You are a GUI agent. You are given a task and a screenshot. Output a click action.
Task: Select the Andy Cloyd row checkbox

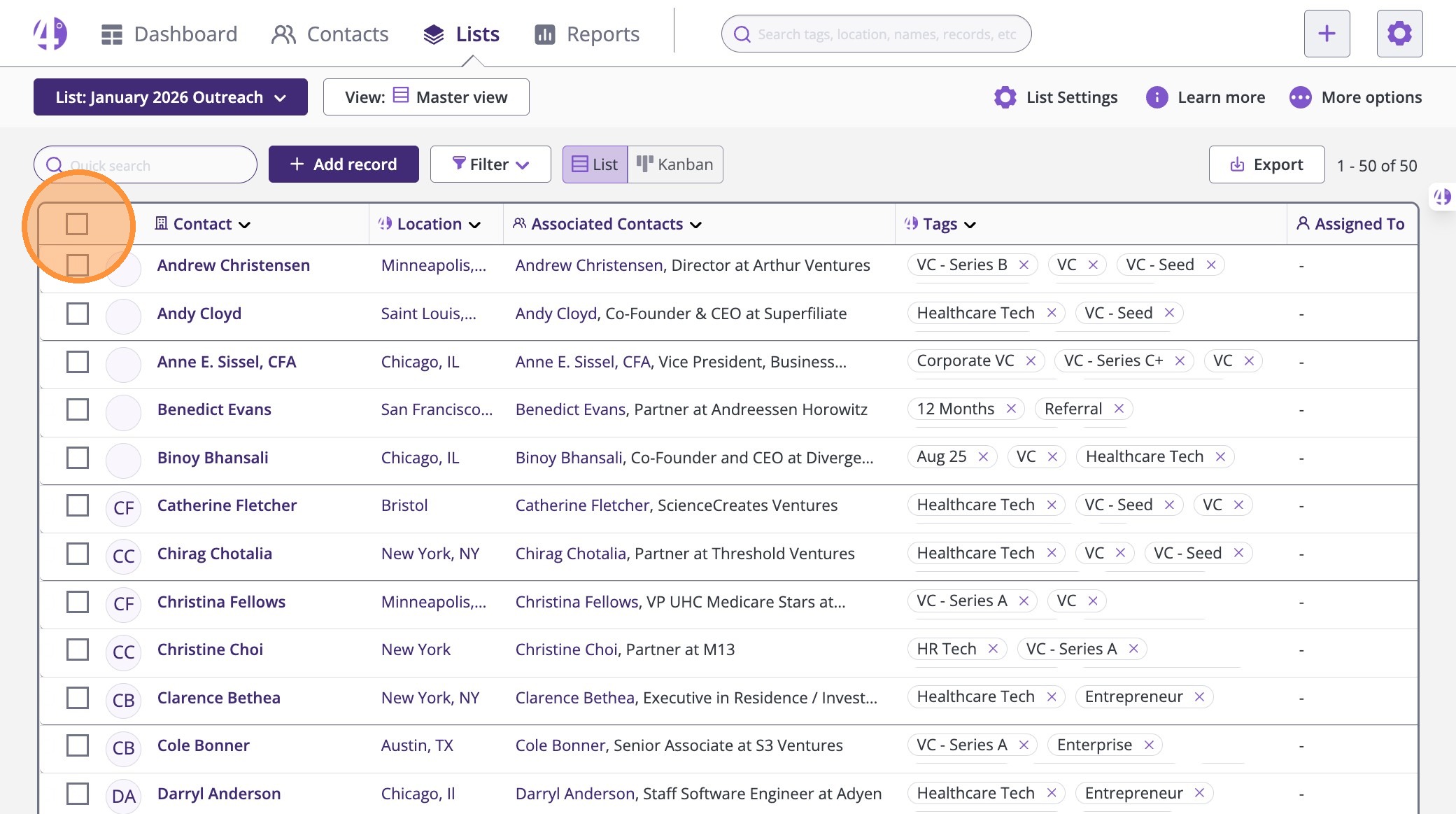[77, 314]
